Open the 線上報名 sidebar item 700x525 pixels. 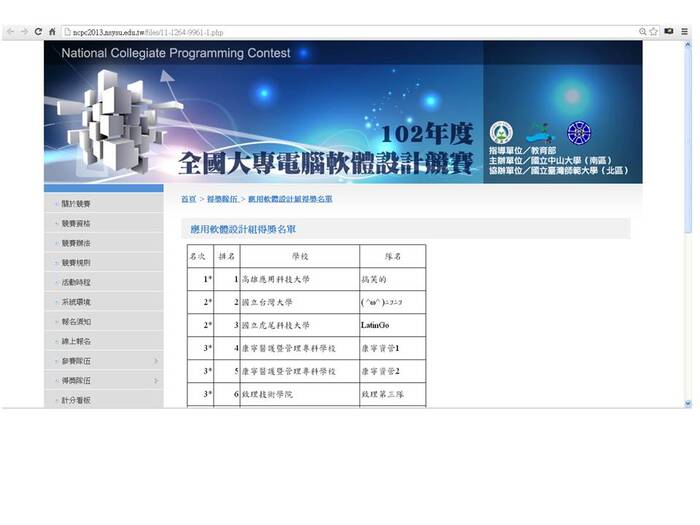(x=104, y=341)
